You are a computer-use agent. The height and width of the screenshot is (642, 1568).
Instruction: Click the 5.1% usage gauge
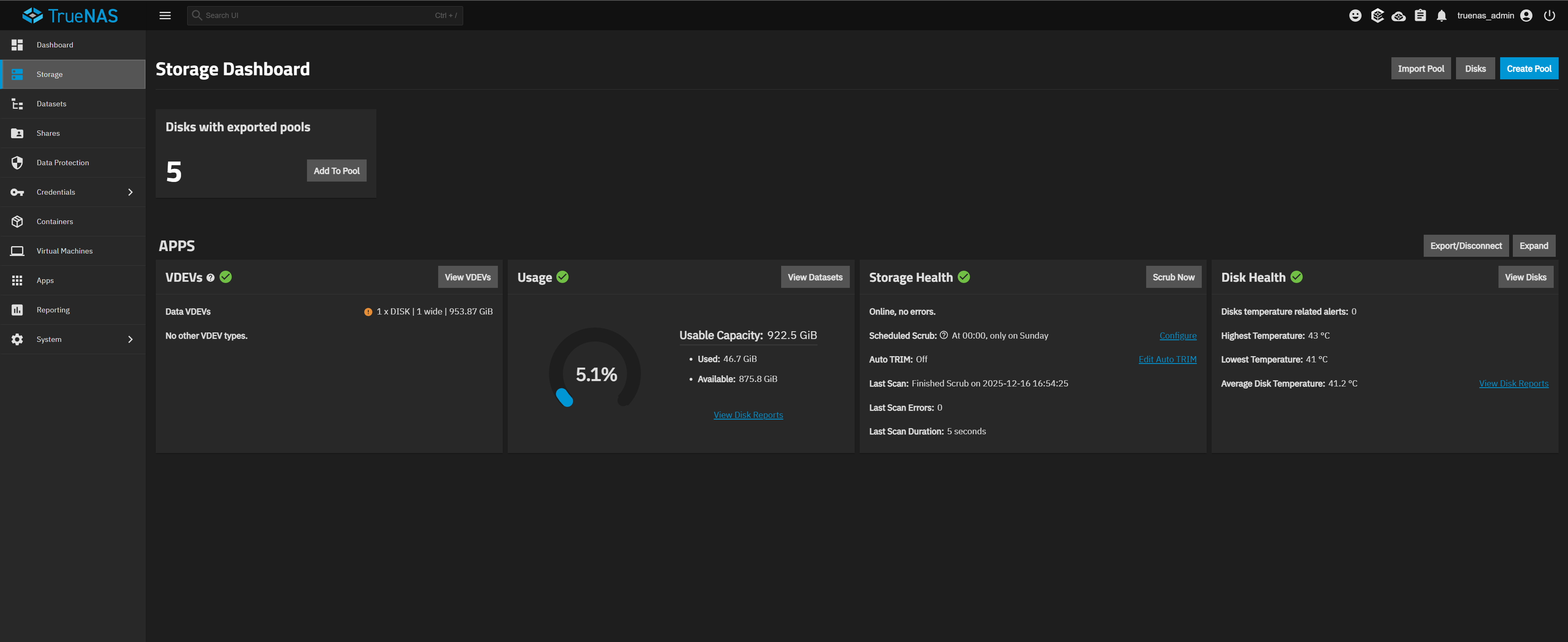pos(595,373)
